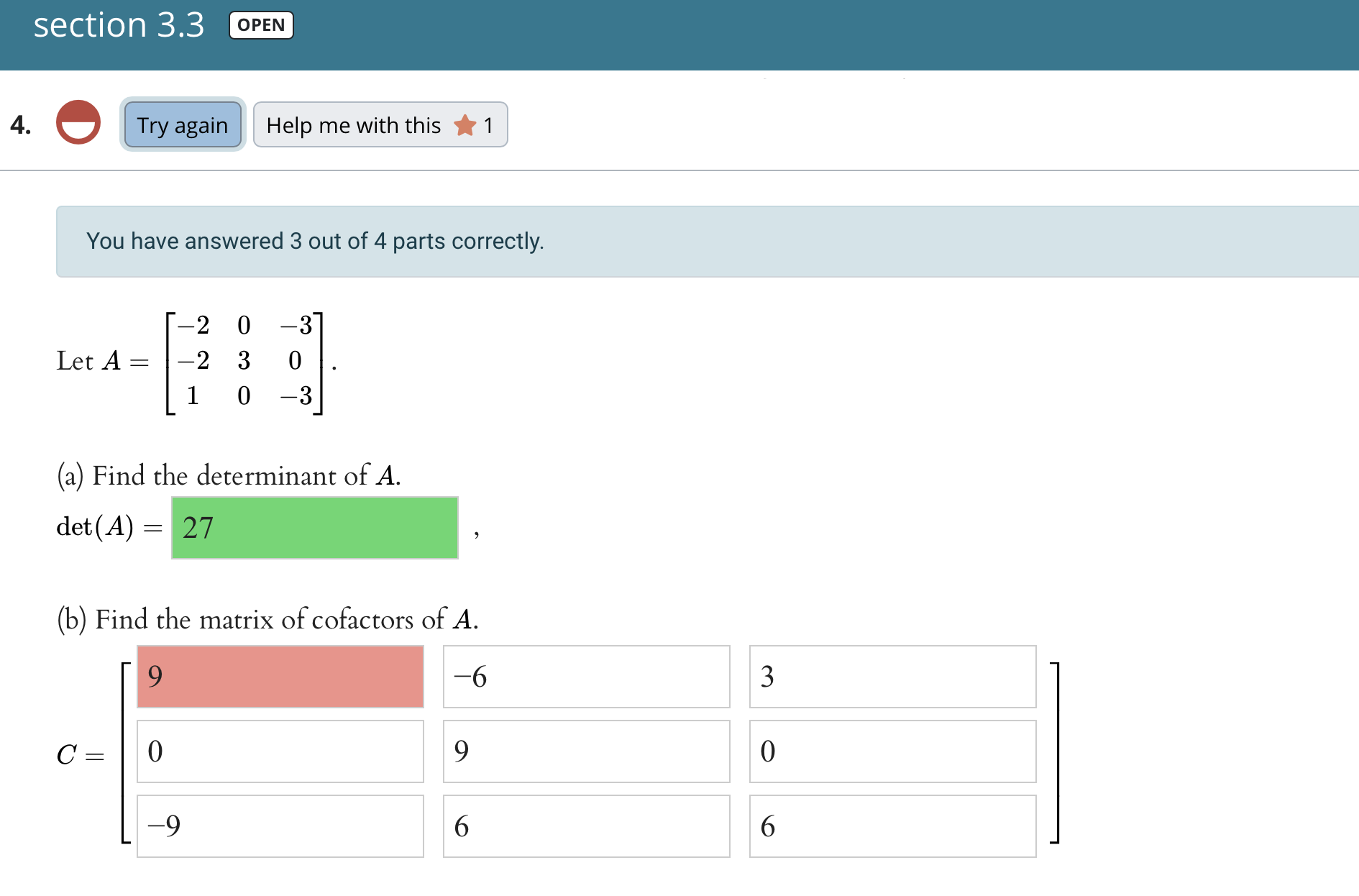Click the bottom-right cofactor cell with 6
The width and height of the screenshot is (1359, 896).
(x=893, y=826)
